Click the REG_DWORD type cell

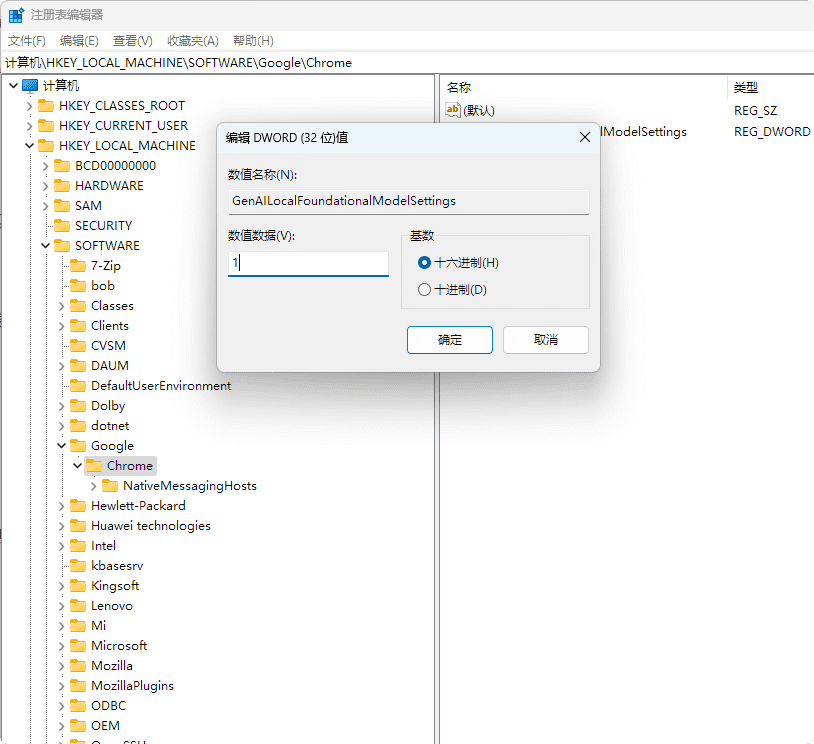(771, 132)
